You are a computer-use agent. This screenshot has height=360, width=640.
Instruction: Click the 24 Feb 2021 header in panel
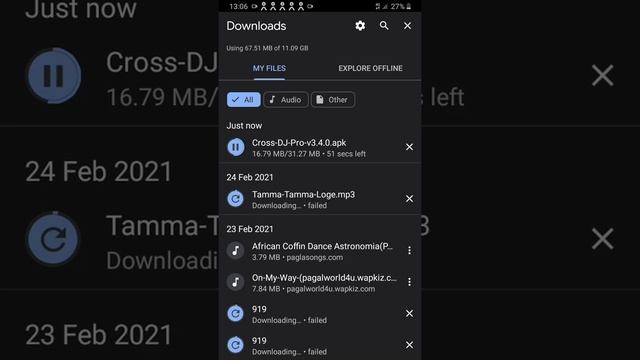tap(250, 178)
